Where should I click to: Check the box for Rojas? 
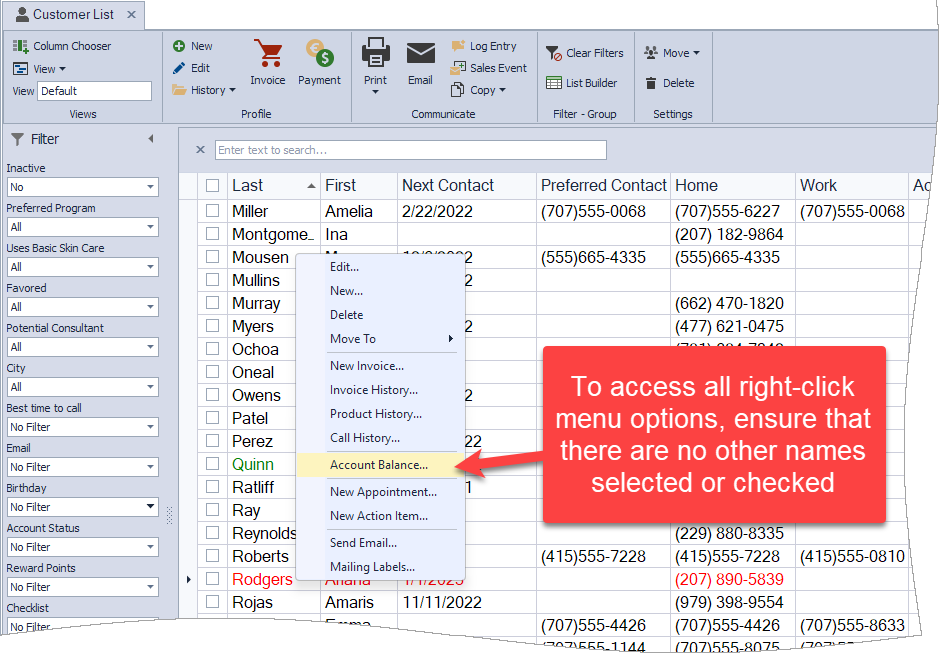[213, 601]
